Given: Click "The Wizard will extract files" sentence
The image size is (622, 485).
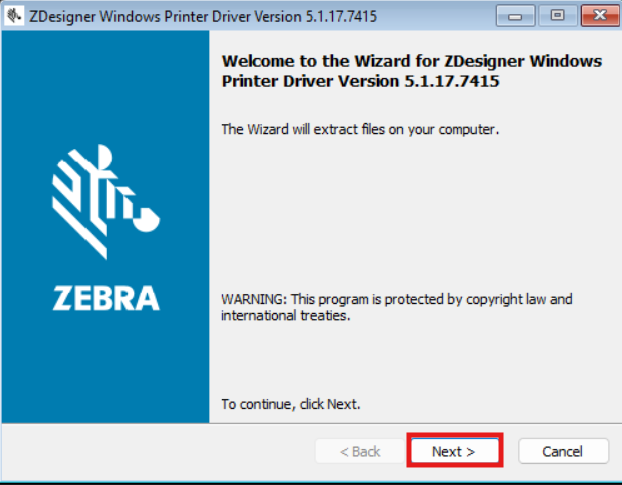Looking at the screenshot, I should [x=359, y=129].
